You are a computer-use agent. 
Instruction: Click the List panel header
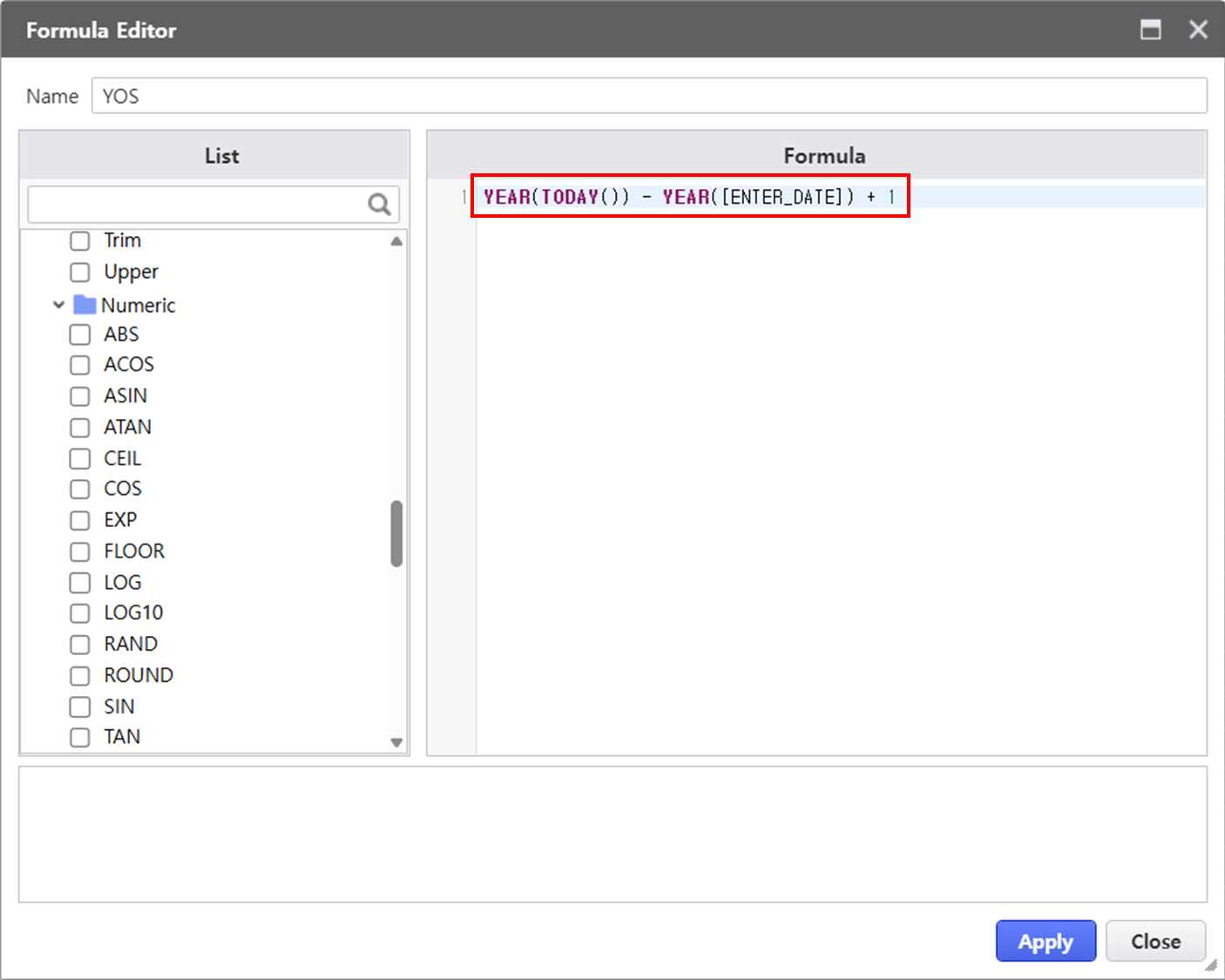click(214, 155)
